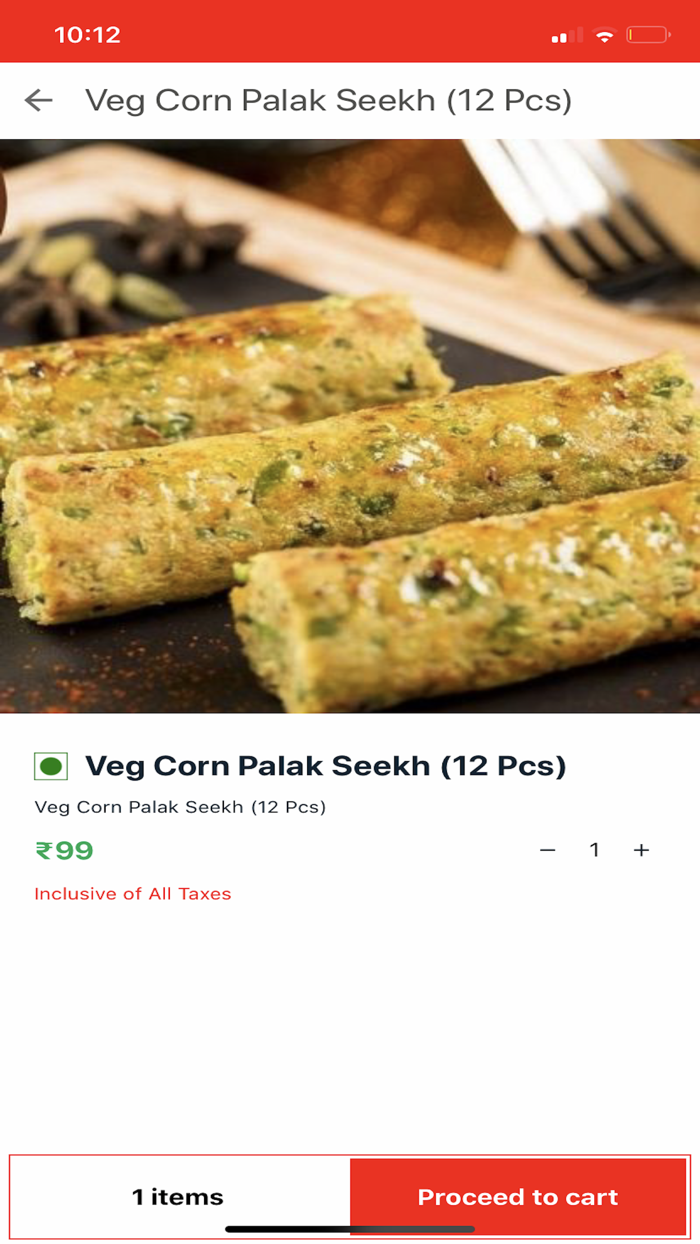This screenshot has width=700, height=1244.
Task: Click the Inclusive of All Taxes note
Action: coord(133,894)
